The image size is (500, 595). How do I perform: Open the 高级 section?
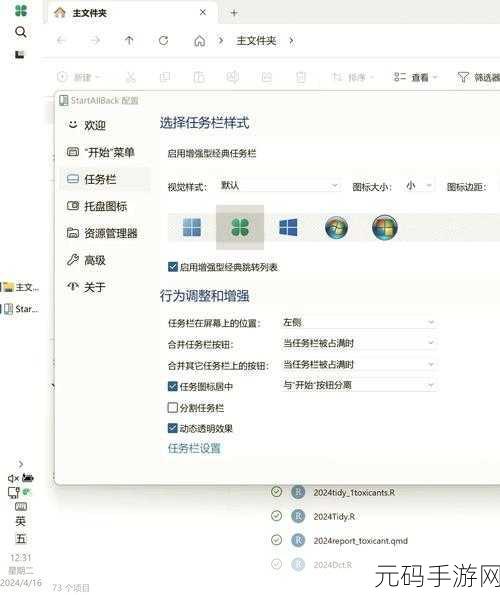pos(104,260)
